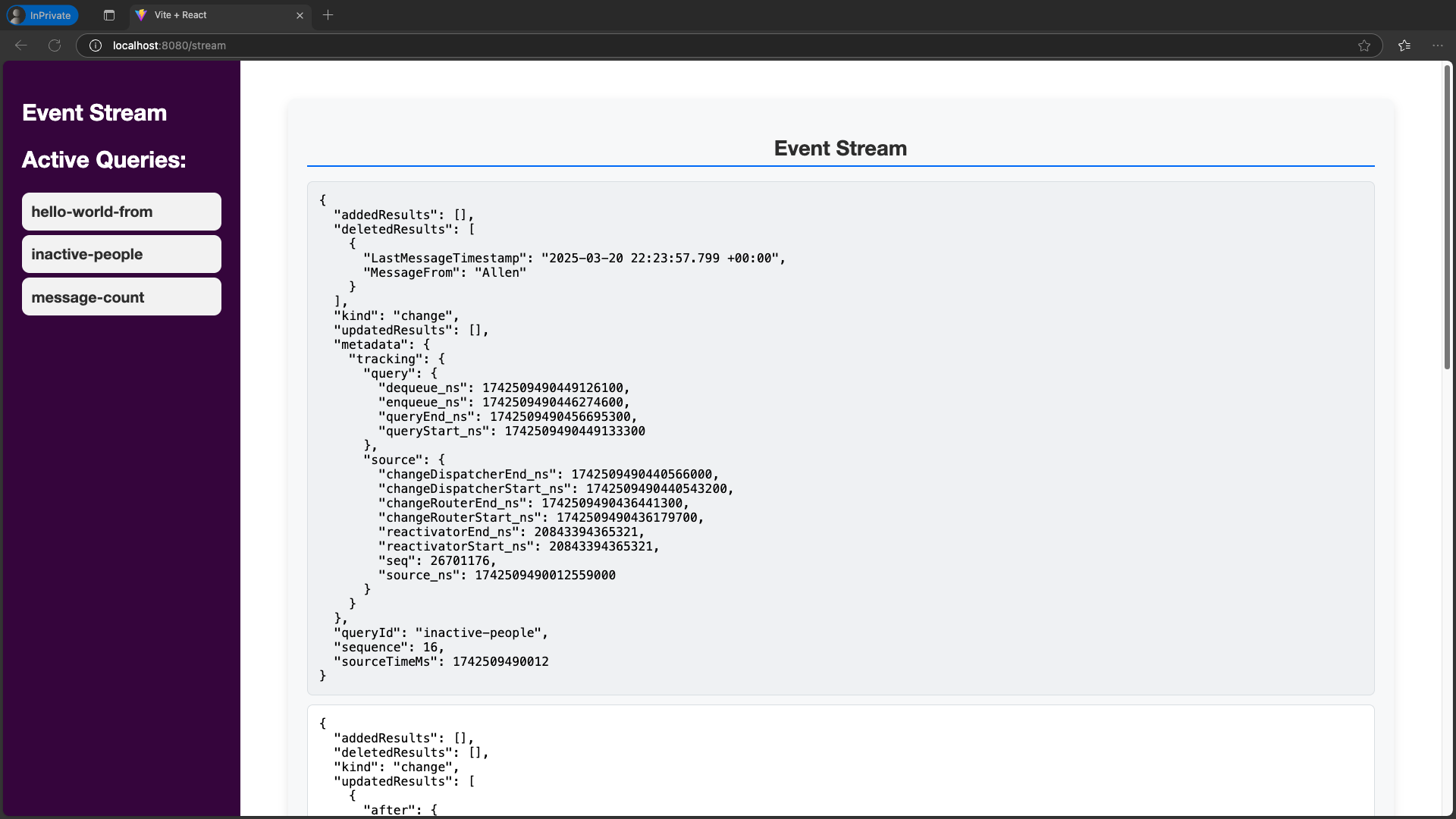
Task: Click the InPrivate profile avatar
Action: coord(16,15)
